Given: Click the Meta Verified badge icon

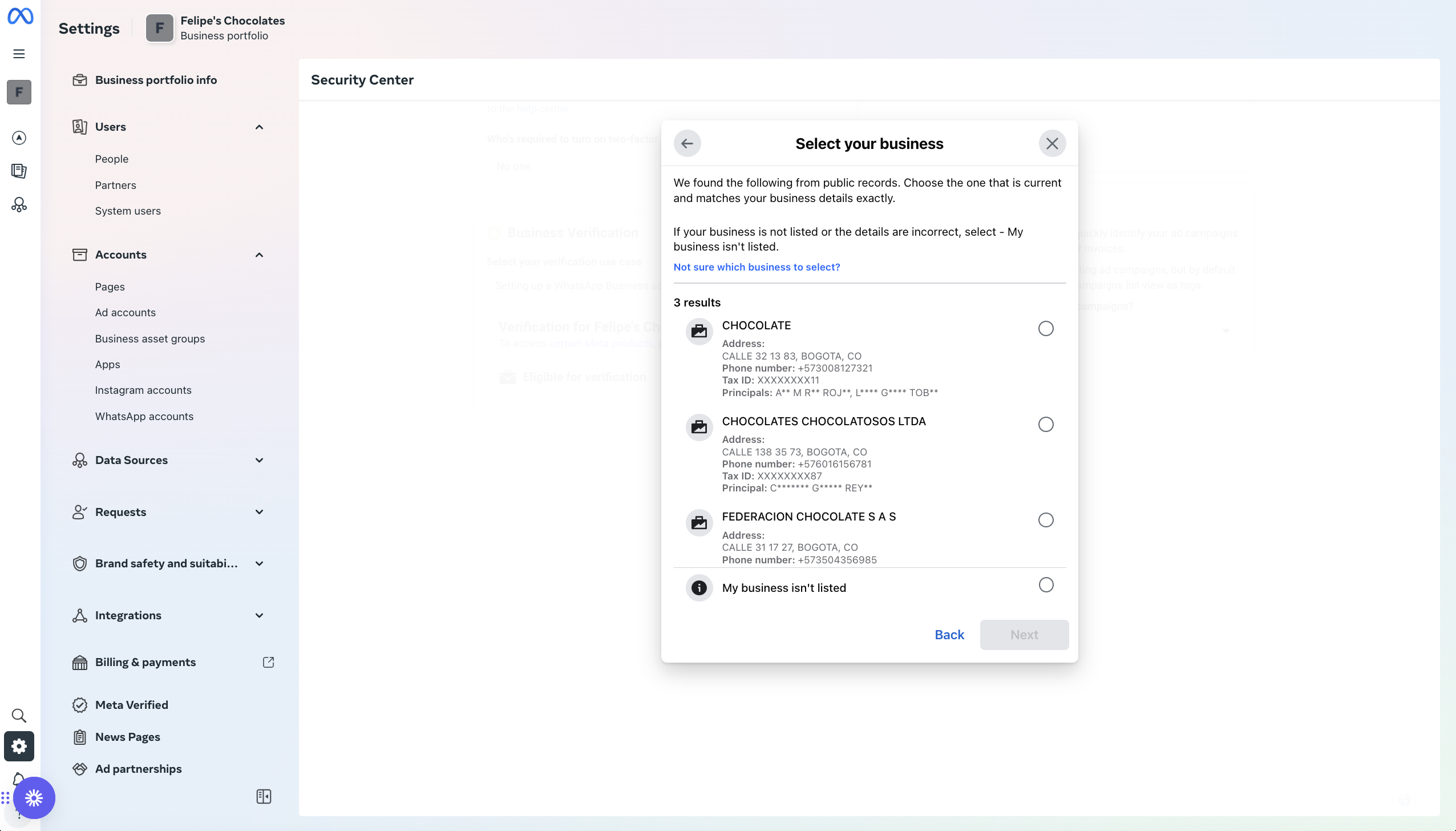Looking at the screenshot, I should [80, 705].
